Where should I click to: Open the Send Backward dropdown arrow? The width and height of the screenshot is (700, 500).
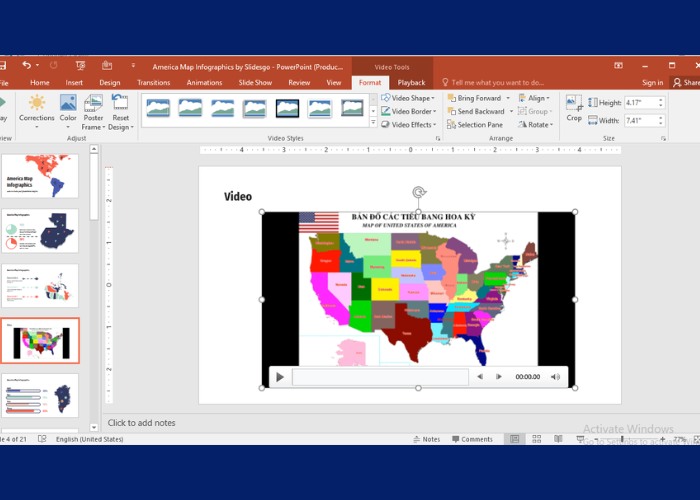511,112
